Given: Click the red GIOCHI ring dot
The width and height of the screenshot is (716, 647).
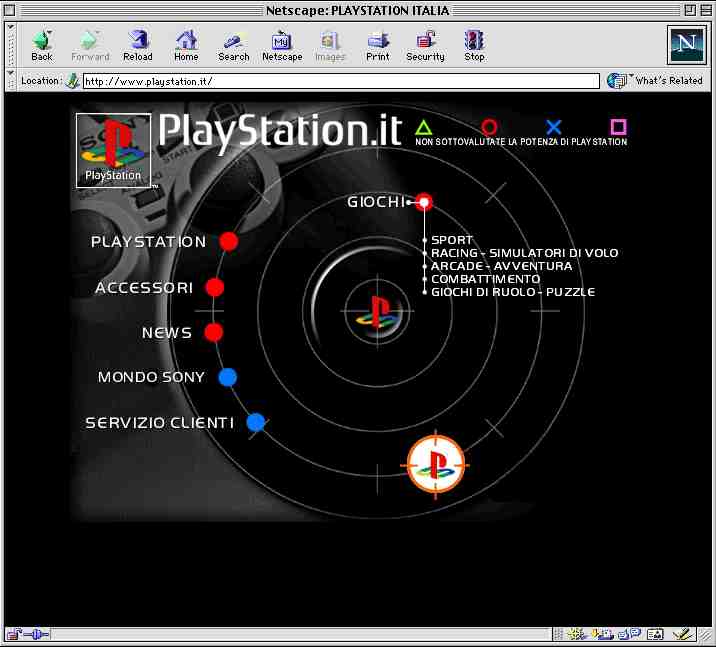Looking at the screenshot, I should tap(424, 202).
